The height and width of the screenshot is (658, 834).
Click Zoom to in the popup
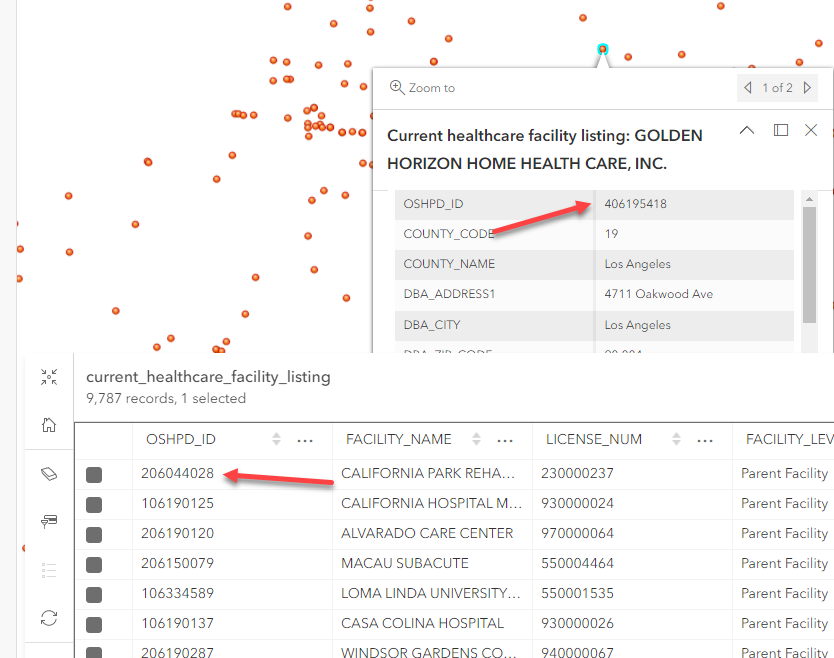point(422,88)
